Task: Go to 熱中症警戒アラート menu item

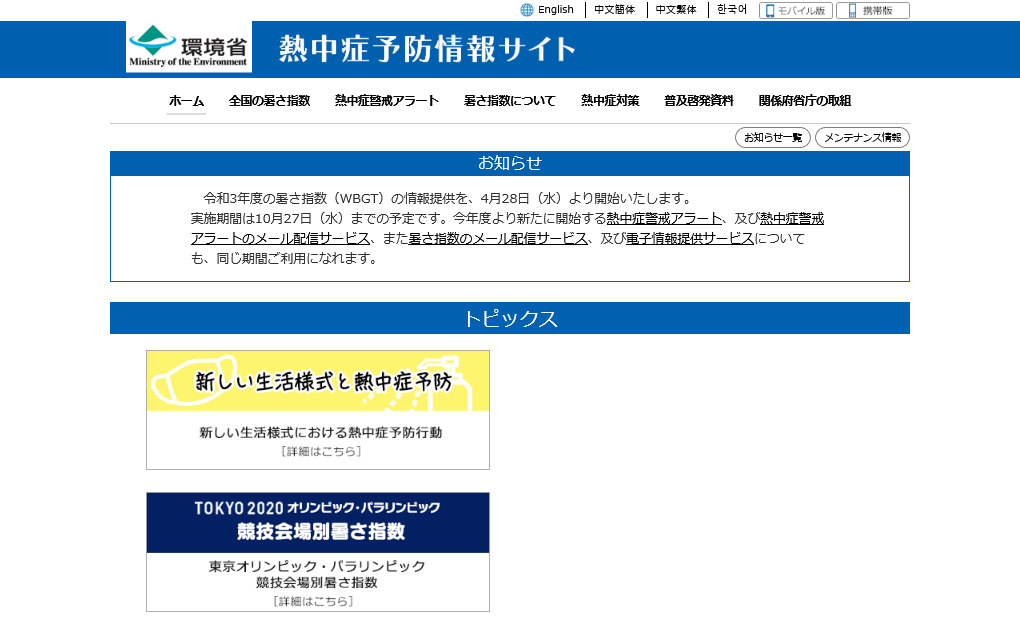Action: tap(387, 101)
